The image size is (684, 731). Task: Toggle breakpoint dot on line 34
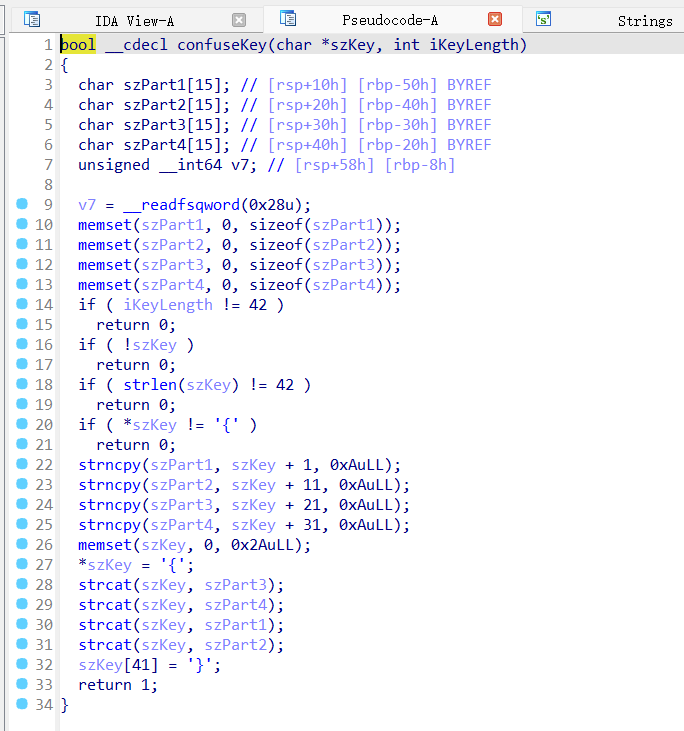(x=22, y=703)
